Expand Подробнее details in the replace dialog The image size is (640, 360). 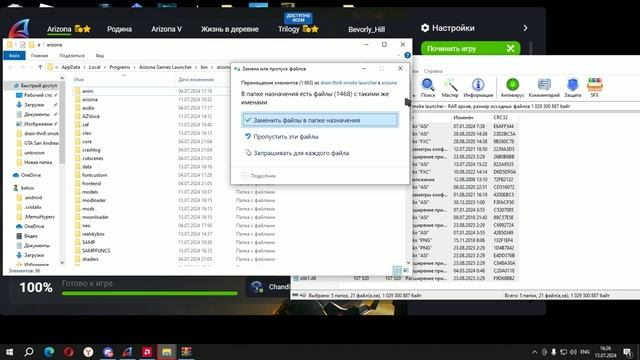pos(259,176)
